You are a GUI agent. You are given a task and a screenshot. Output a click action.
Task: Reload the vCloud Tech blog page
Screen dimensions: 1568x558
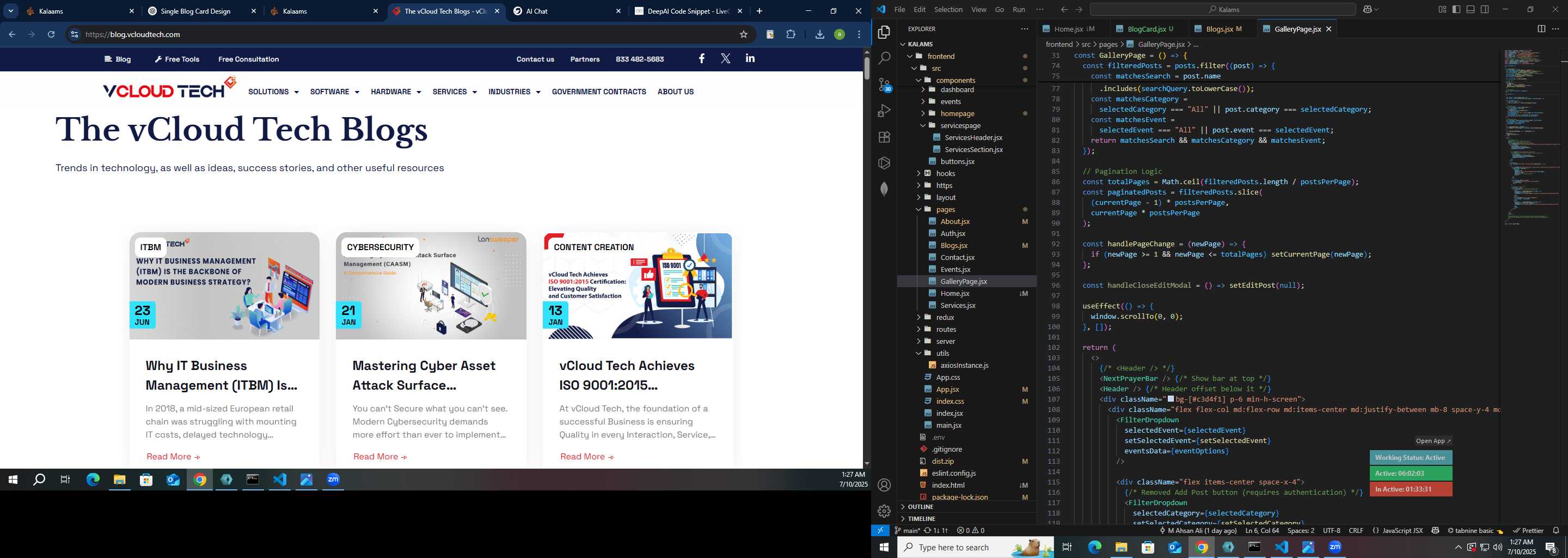[x=51, y=35]
